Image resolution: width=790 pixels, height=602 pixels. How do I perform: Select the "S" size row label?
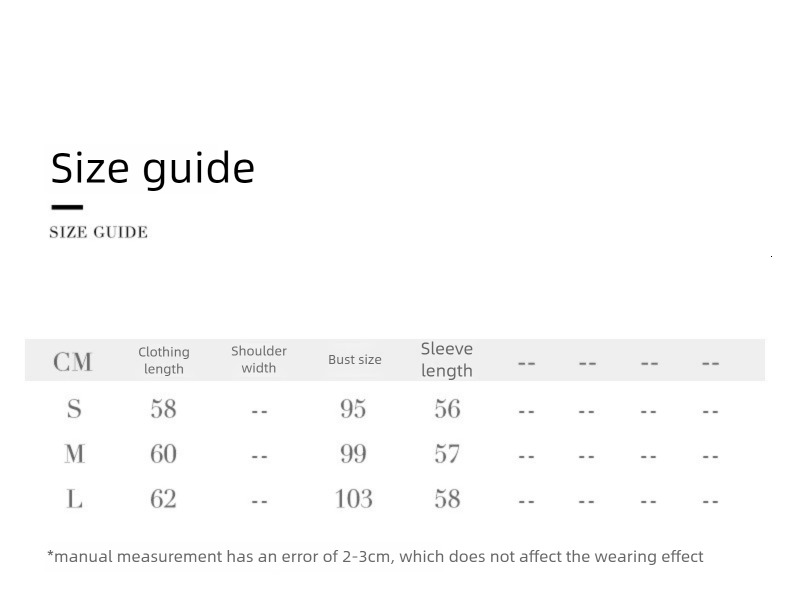pyautogui.click(x=74, y=409)
